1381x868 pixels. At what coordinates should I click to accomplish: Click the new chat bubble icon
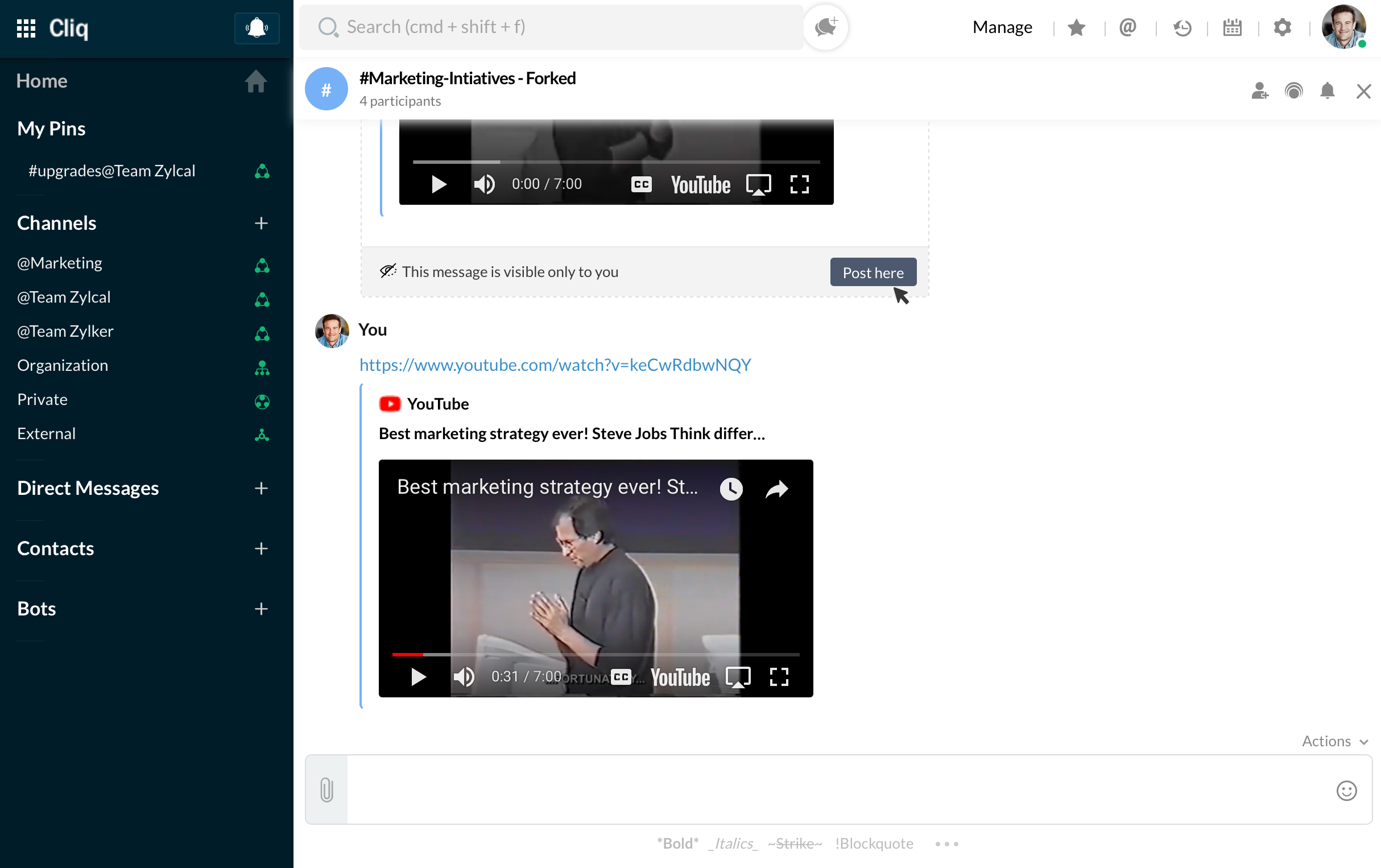825,27
